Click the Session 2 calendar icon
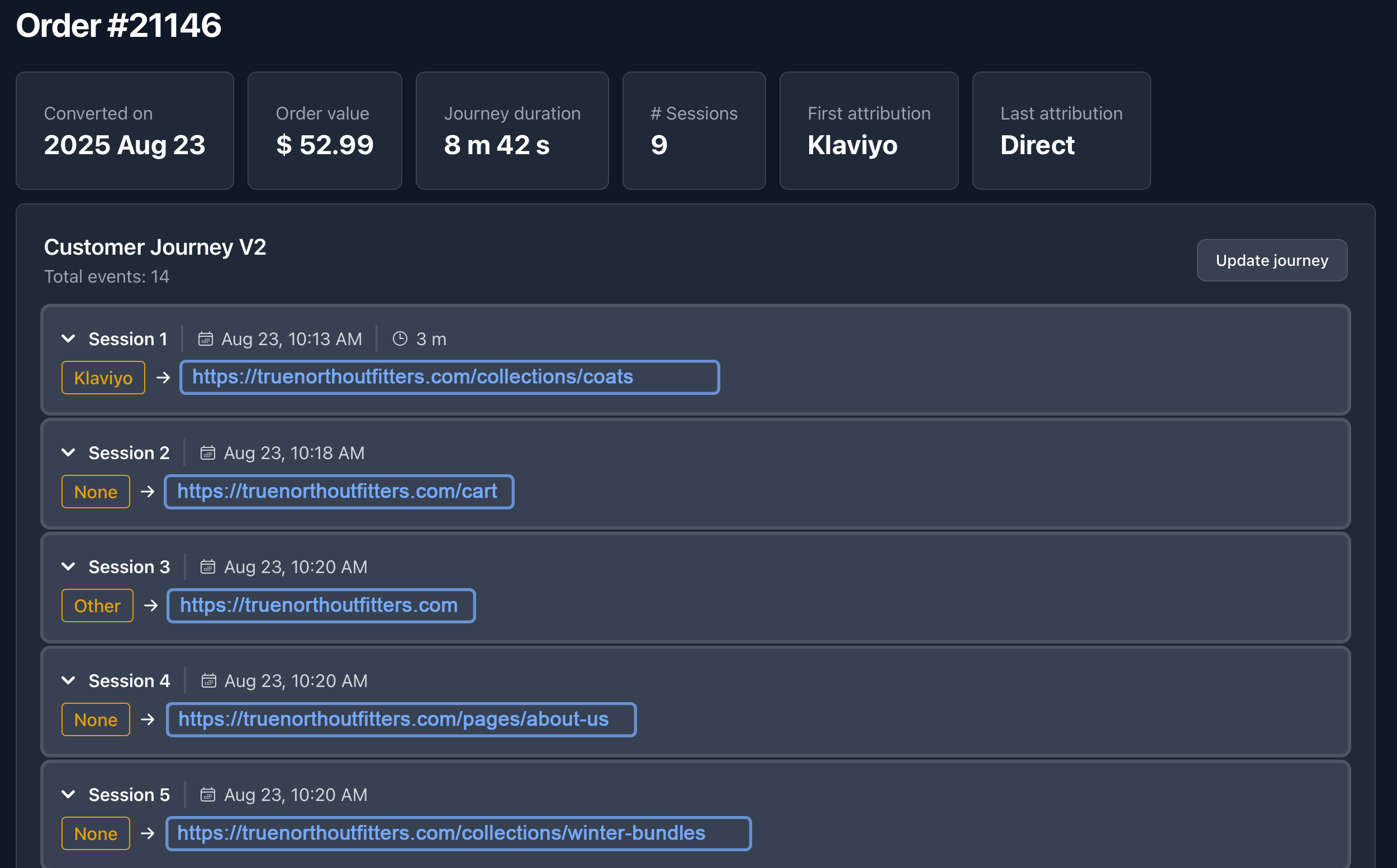 tap(207, 453)
